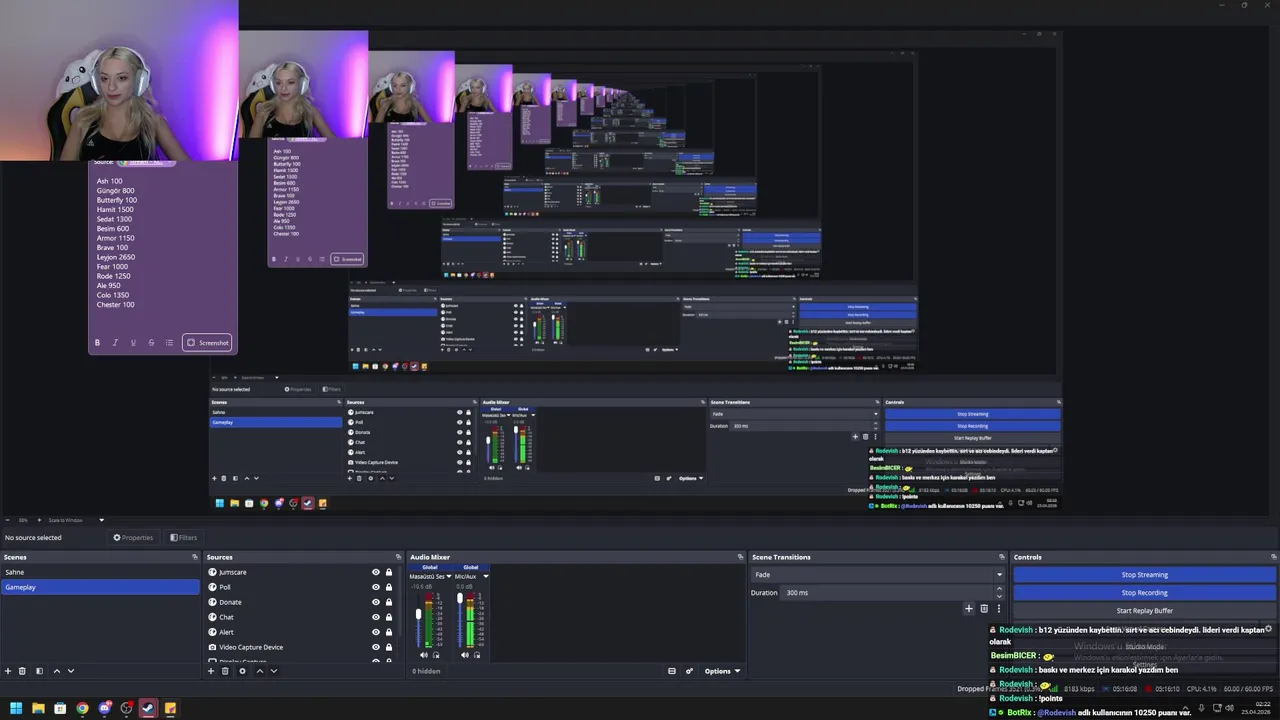Adjust the Duration stepper arrows
Screen dimensions: 1280x720
click(x=1000, y=593)
